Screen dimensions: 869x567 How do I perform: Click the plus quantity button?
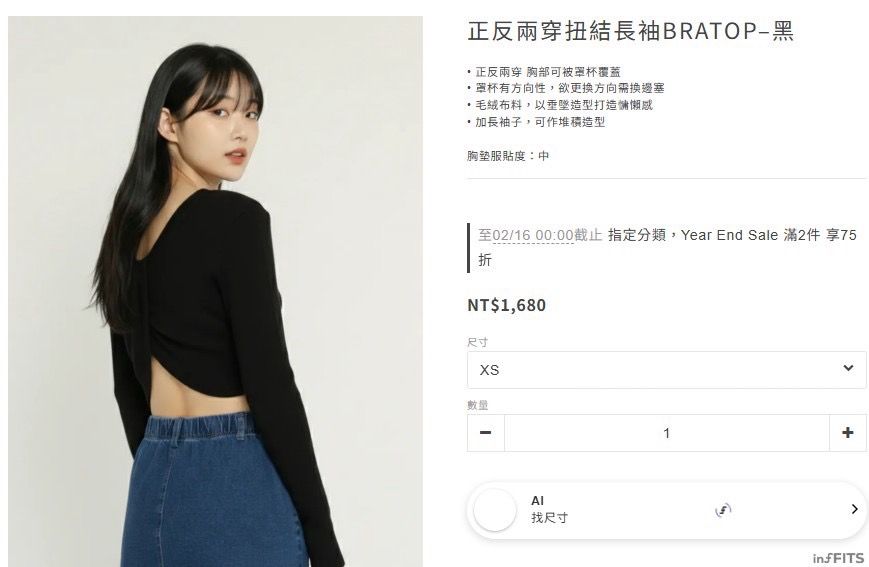[847, 433]
